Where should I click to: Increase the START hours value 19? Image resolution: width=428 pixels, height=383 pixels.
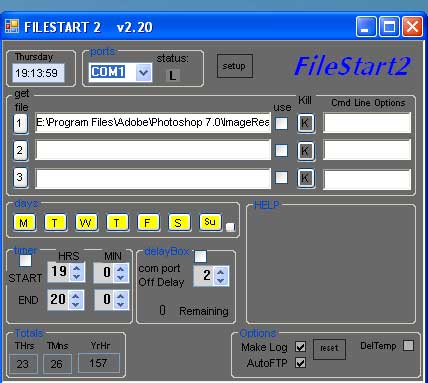(76, 268)
